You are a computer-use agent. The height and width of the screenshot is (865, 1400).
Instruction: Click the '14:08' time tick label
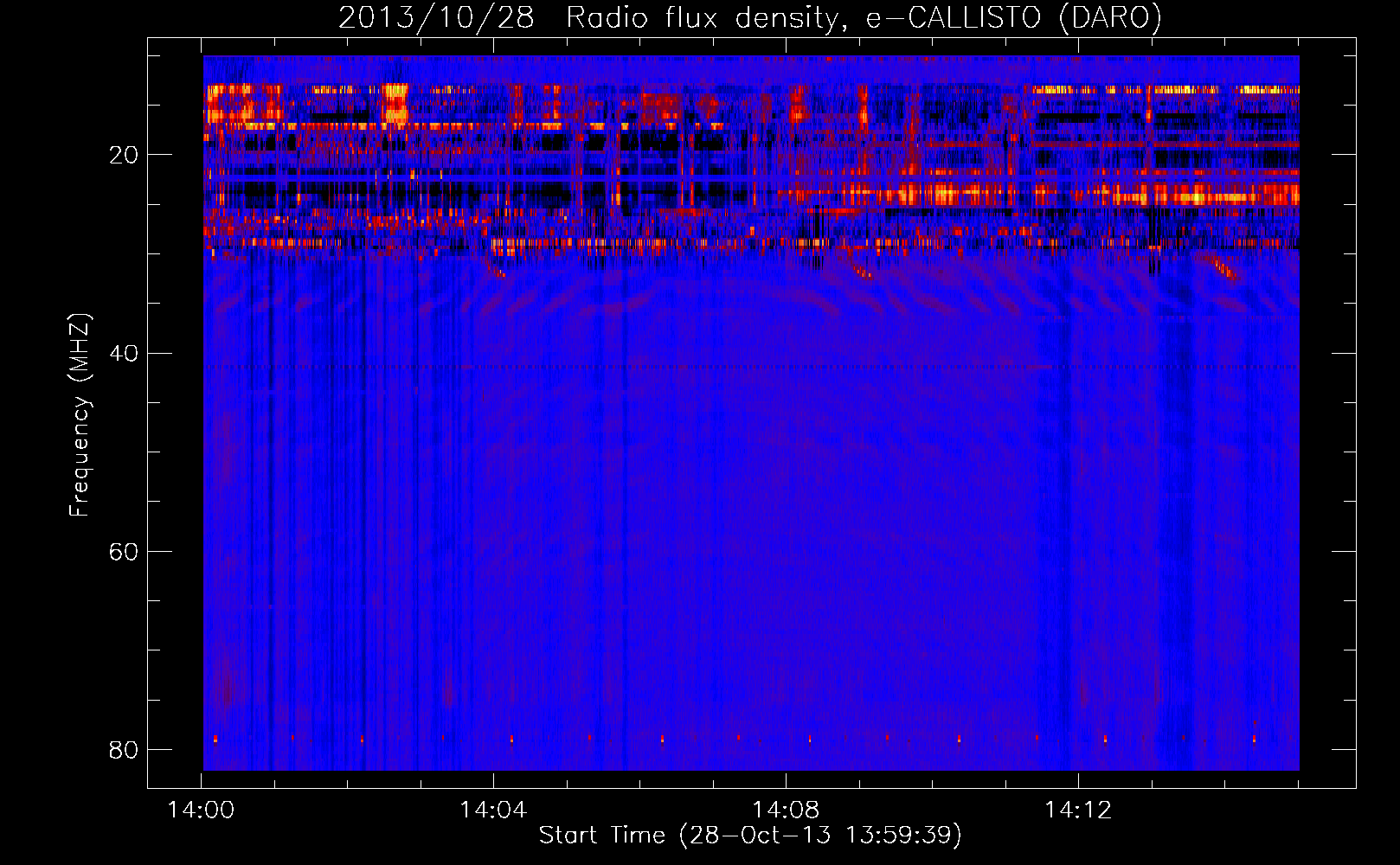click(x=786, y=811)
